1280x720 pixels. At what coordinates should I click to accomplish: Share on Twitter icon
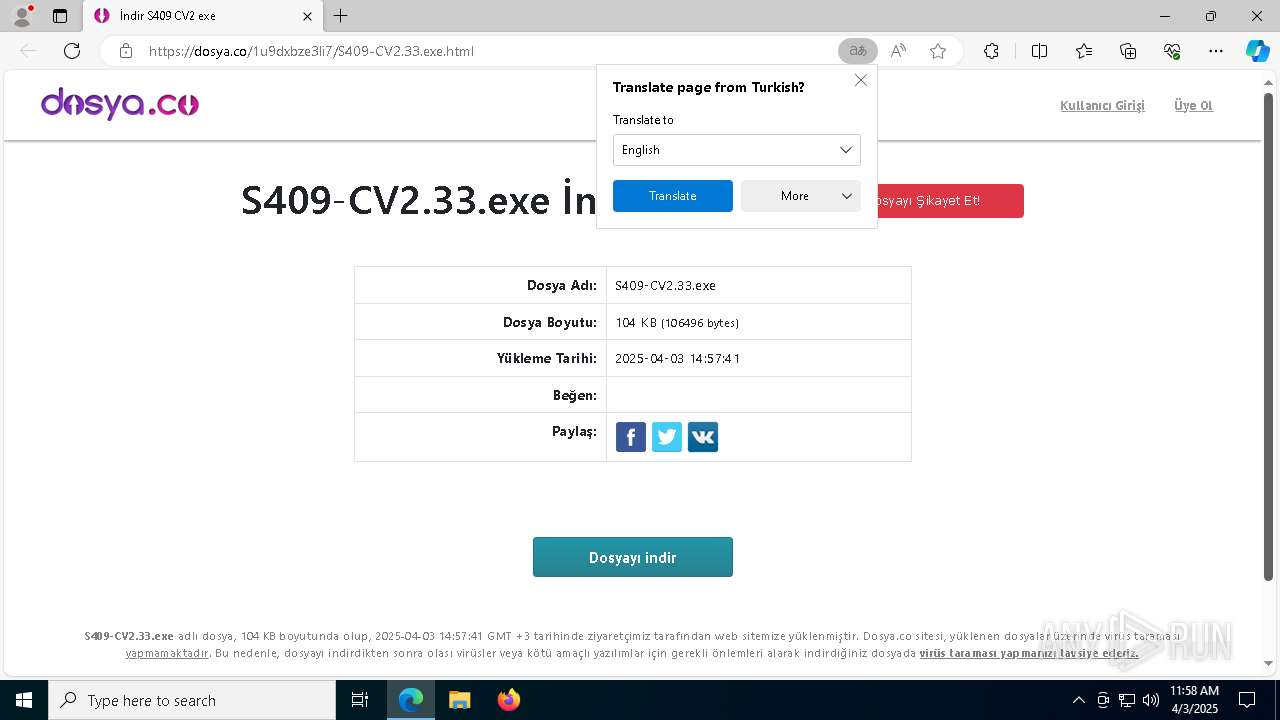coord(667,437)
